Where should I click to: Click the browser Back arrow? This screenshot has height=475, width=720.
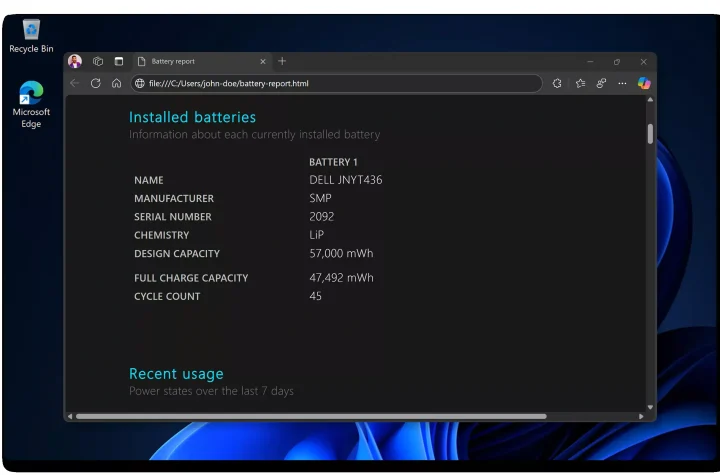pos(75,84)
